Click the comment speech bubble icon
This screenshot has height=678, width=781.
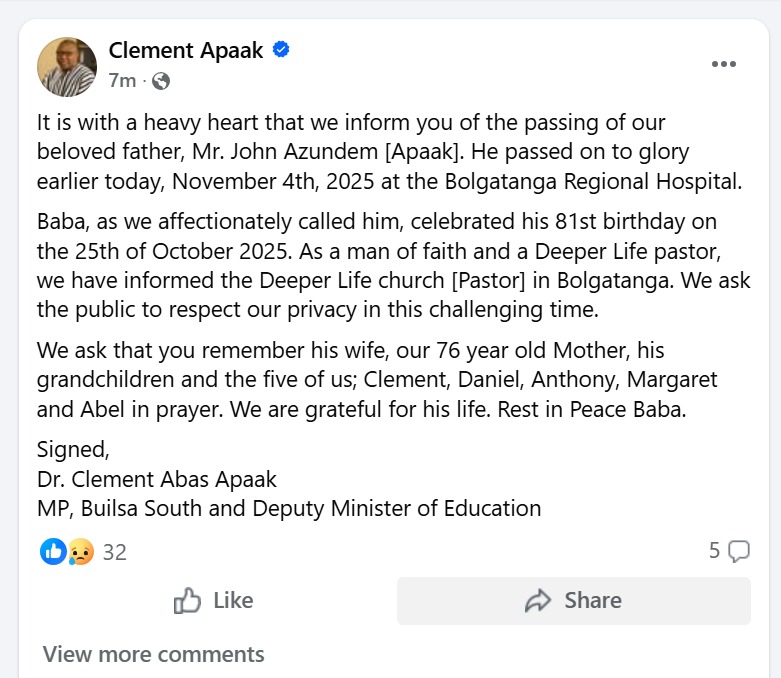click(x=739, y=551)
